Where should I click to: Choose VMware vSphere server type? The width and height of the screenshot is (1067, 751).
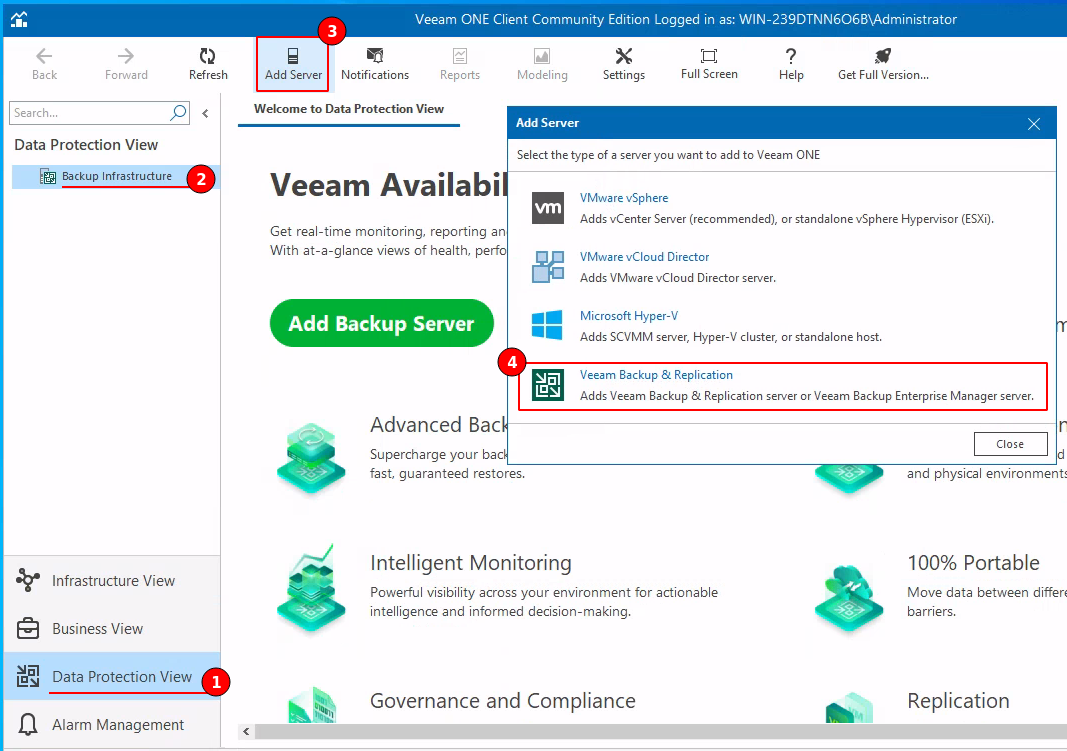(x=624, y=198)
